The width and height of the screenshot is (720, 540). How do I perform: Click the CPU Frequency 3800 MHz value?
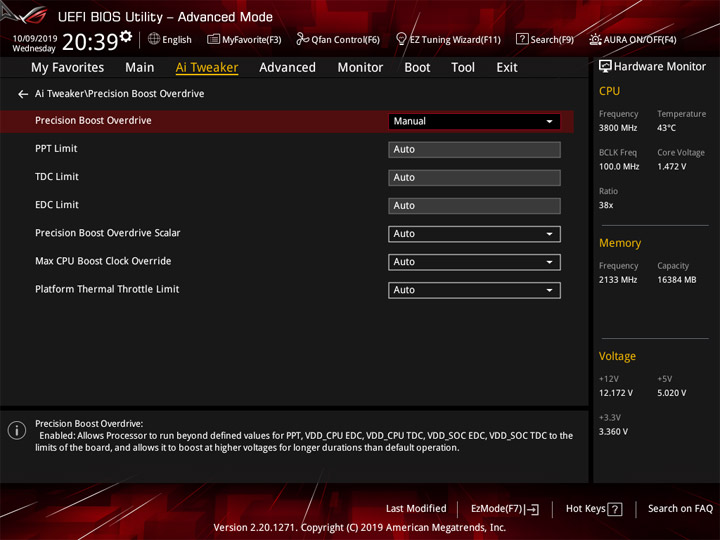pos(618,128)
